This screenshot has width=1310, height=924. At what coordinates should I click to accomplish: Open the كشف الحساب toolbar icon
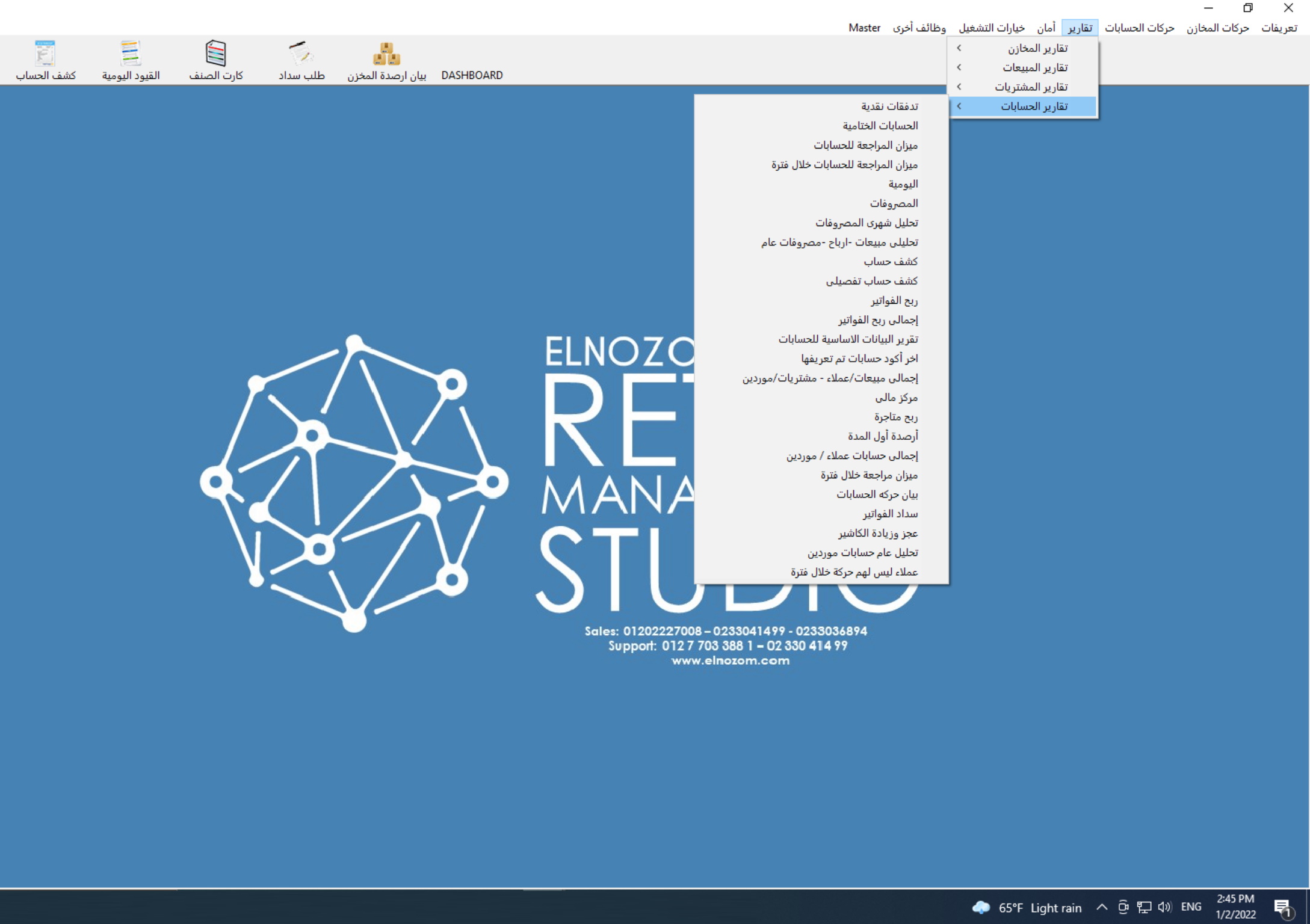(x=46, y=60)
